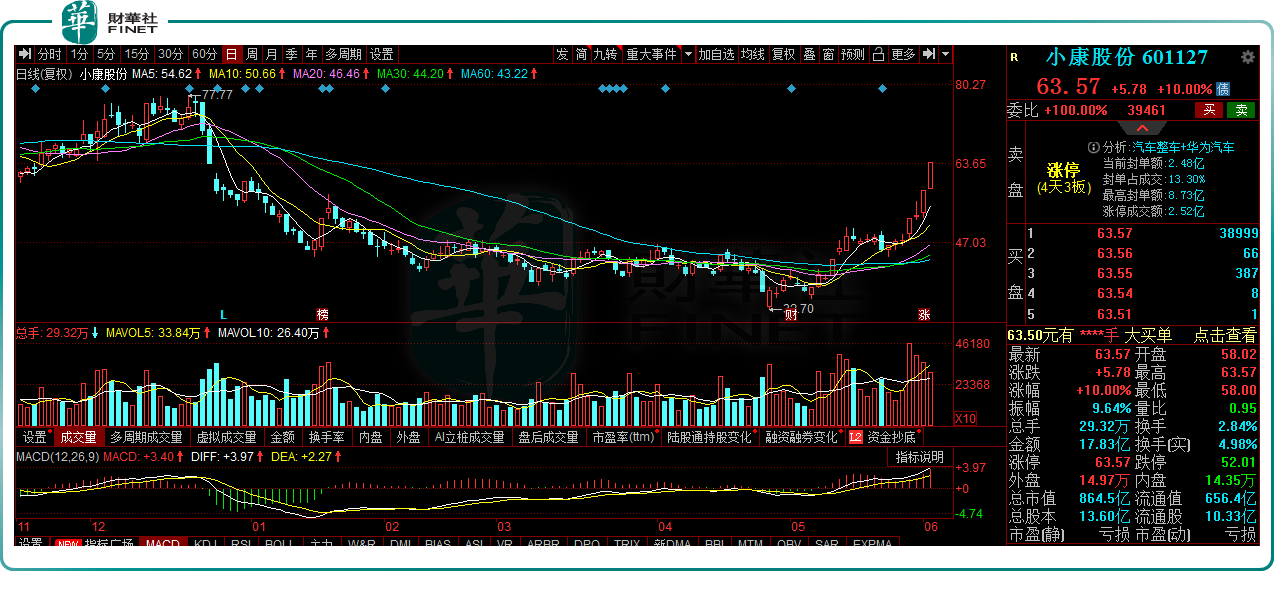Select the 年 yearly period

point(312,54)
